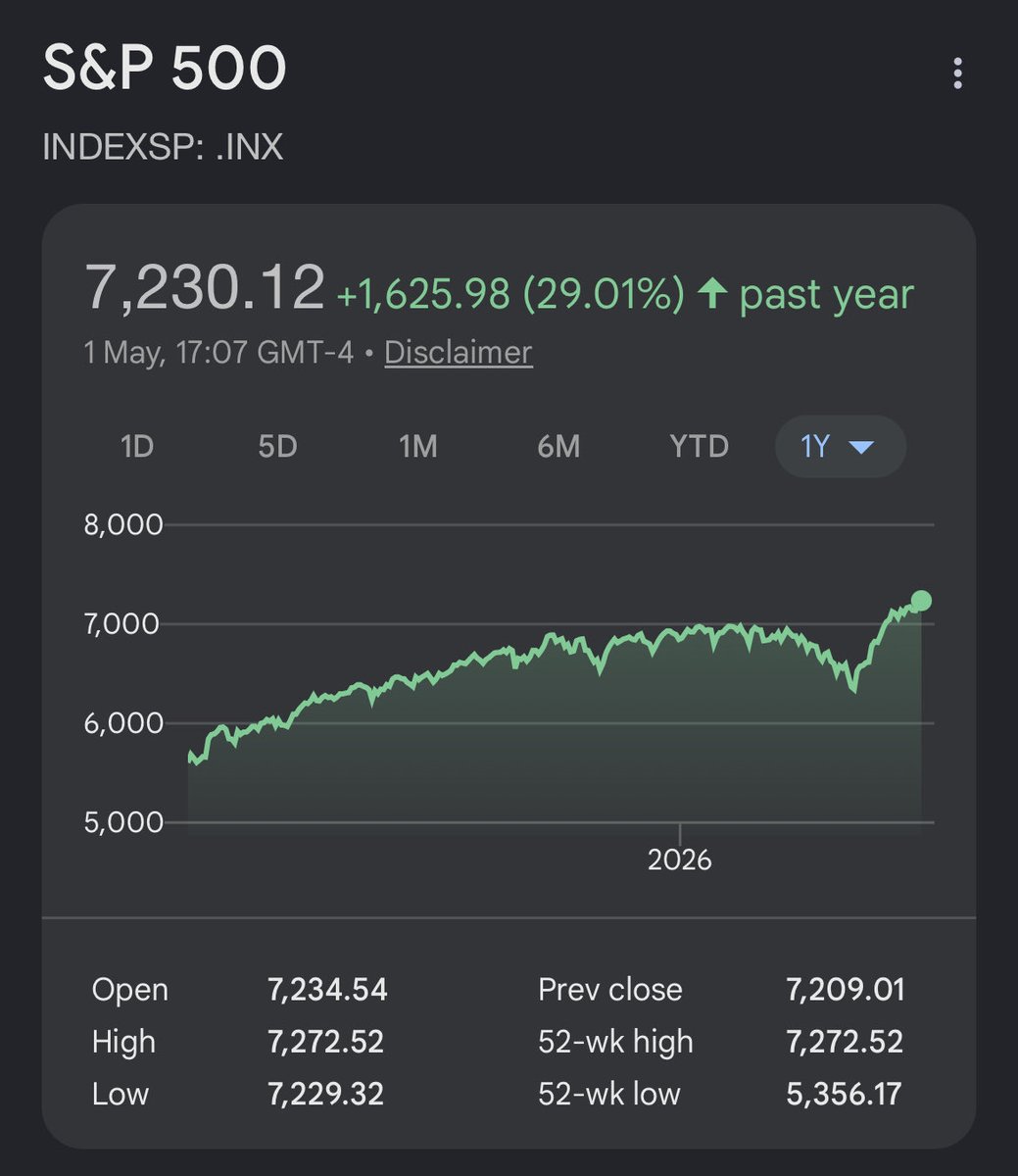
Task: Click the INDEXSP: .INX ticker label
Action: [163, 147]
